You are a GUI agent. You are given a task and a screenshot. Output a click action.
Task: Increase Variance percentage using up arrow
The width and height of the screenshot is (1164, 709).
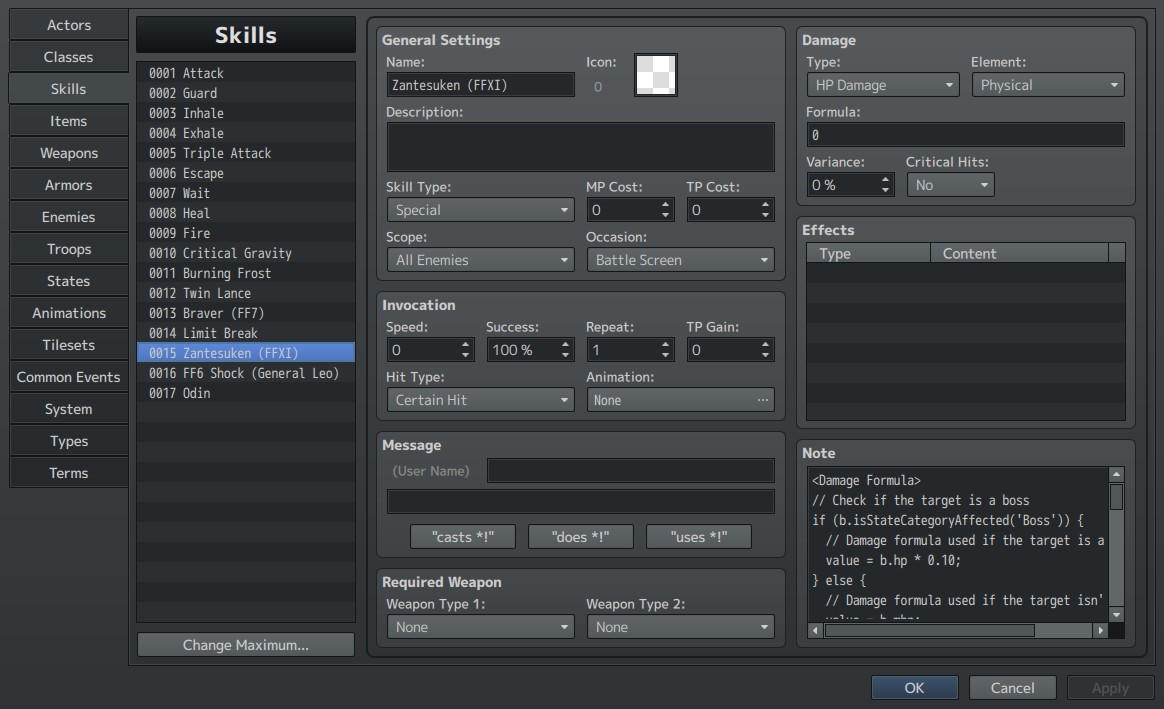[x=885, y=179]
